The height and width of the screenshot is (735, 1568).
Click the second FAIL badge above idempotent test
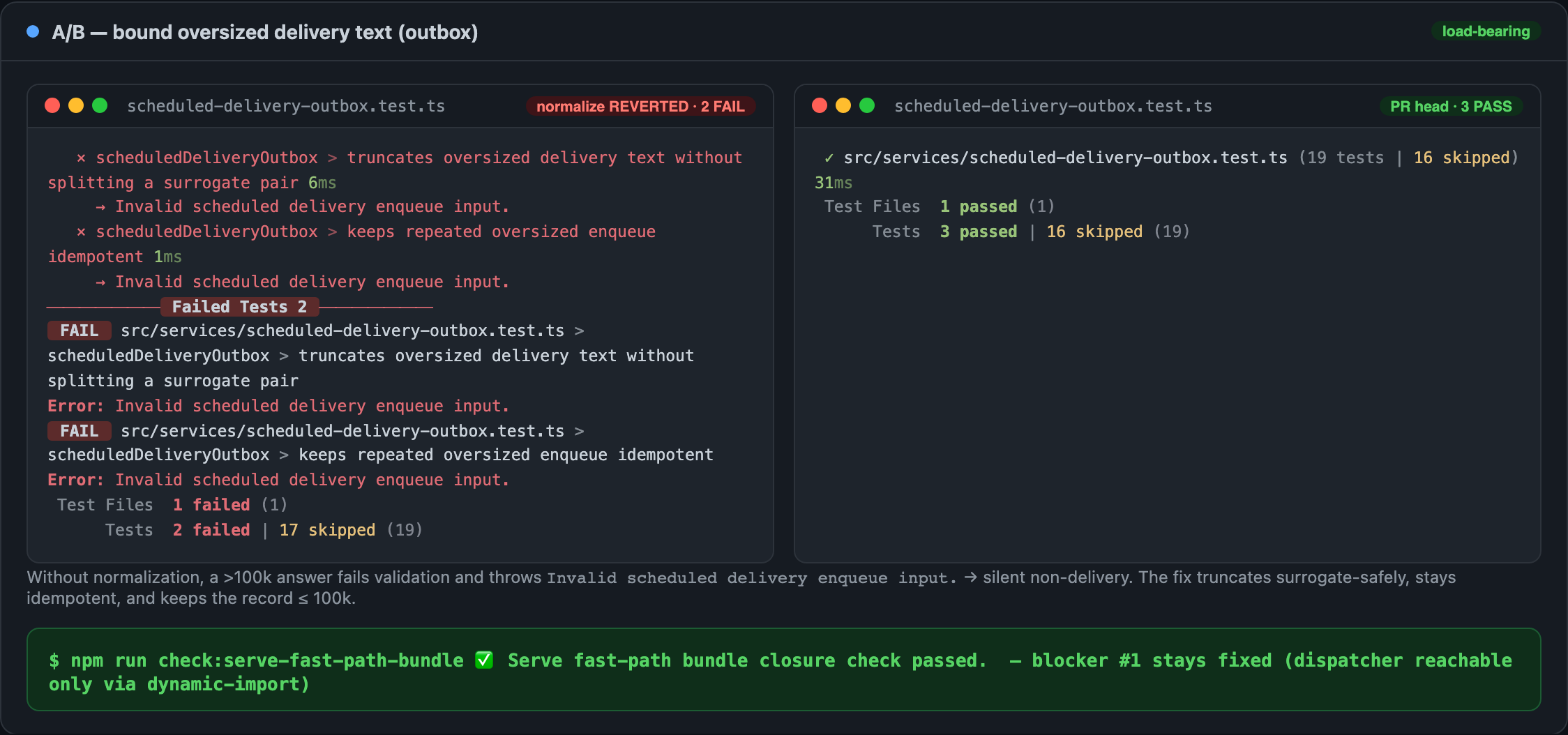(x=79, y=431)
